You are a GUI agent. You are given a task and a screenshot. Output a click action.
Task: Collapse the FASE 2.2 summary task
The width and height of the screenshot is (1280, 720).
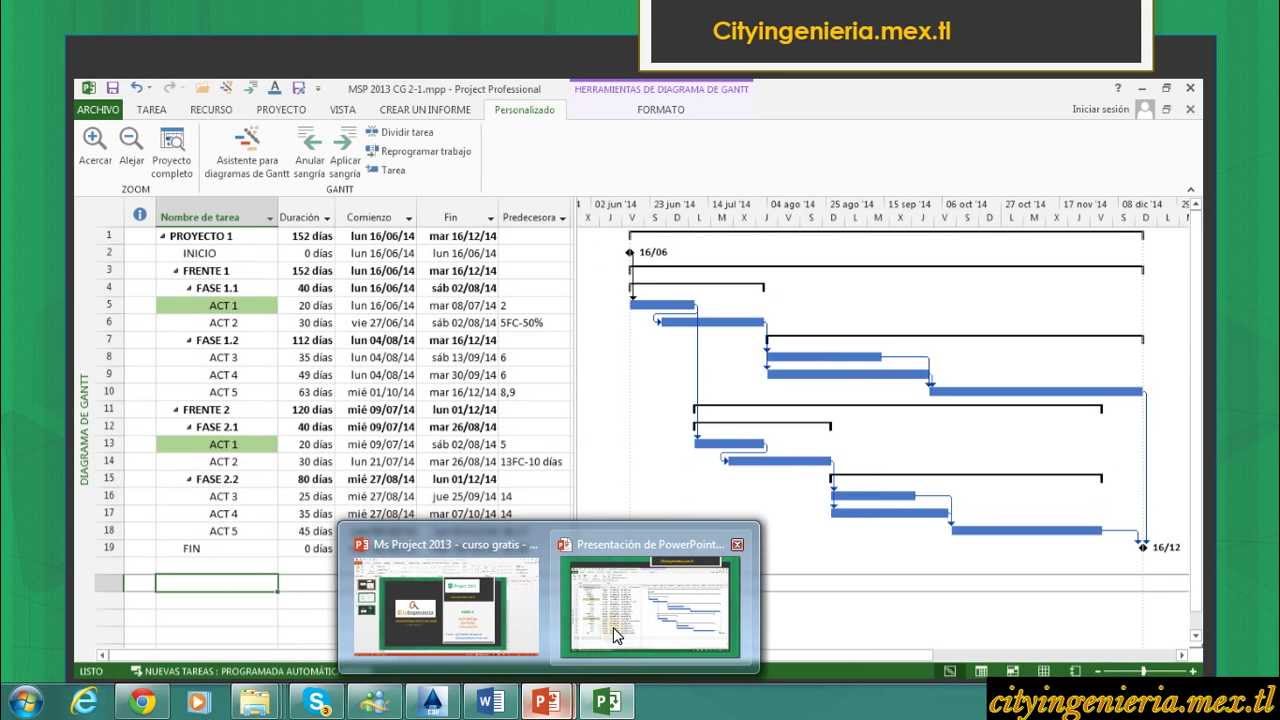pos(189,479)
